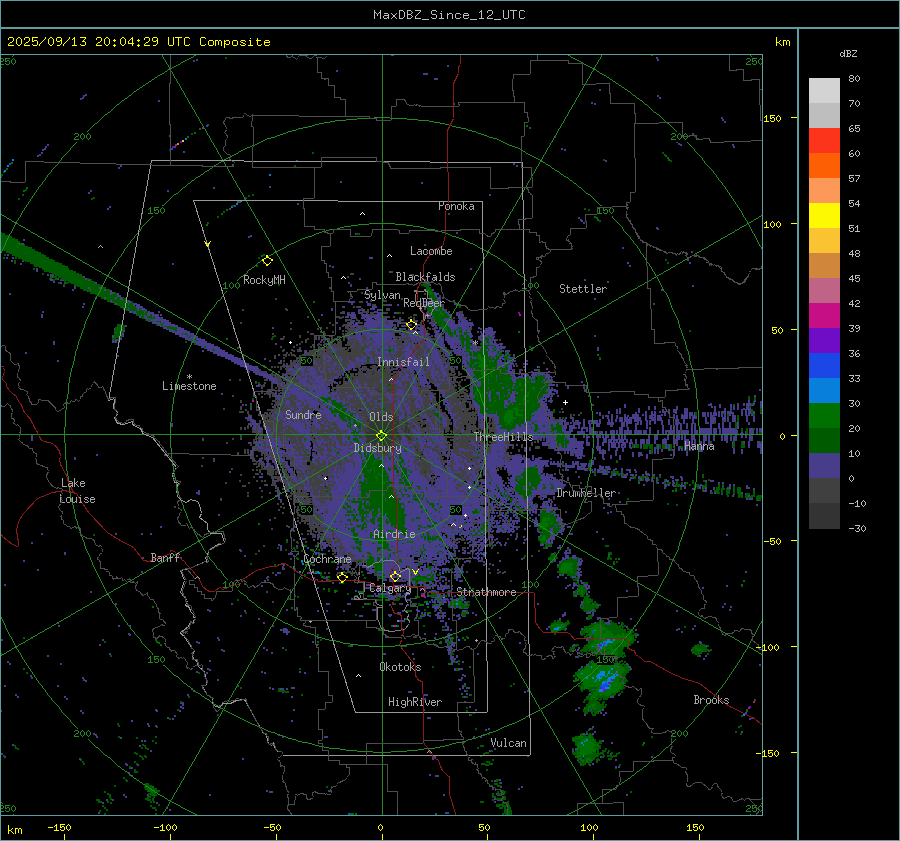Select the red 60–65 dBZ legend swatch
The width and height of the screenshot is (900, 841).
click(824, 141)
